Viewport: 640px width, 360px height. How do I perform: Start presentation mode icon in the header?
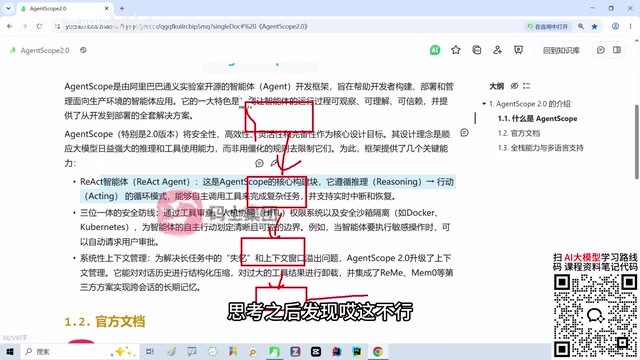(x=518, y=50)
